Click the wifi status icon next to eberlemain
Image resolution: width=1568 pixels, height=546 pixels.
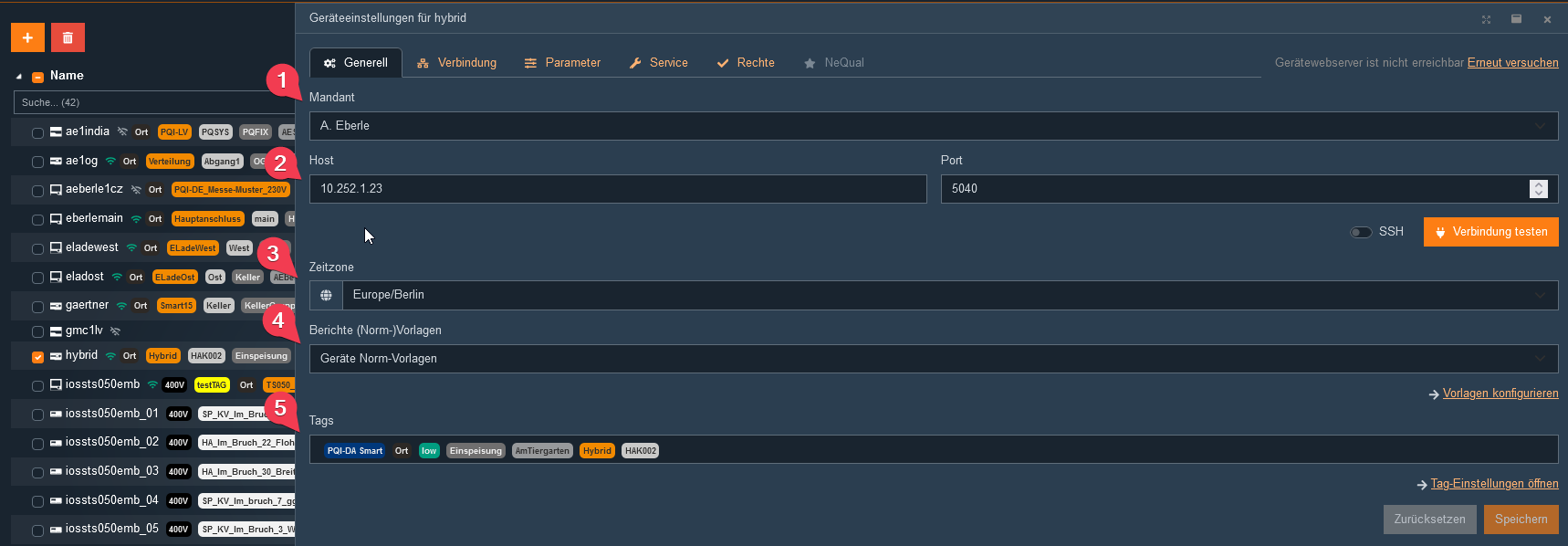[136, 219]
